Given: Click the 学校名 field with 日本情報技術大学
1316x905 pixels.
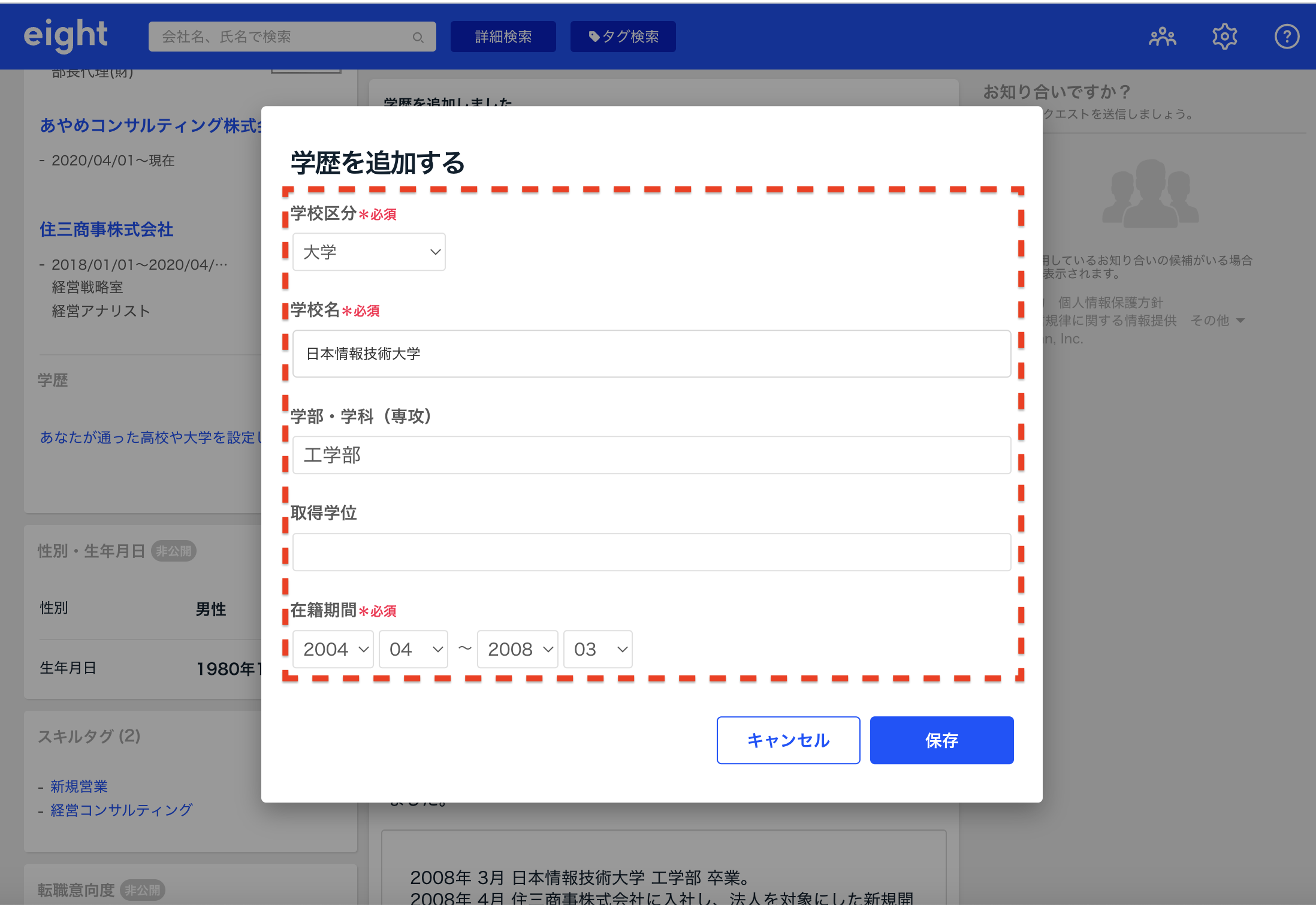Looking at the screenshot, I should (x=651, y=354).
